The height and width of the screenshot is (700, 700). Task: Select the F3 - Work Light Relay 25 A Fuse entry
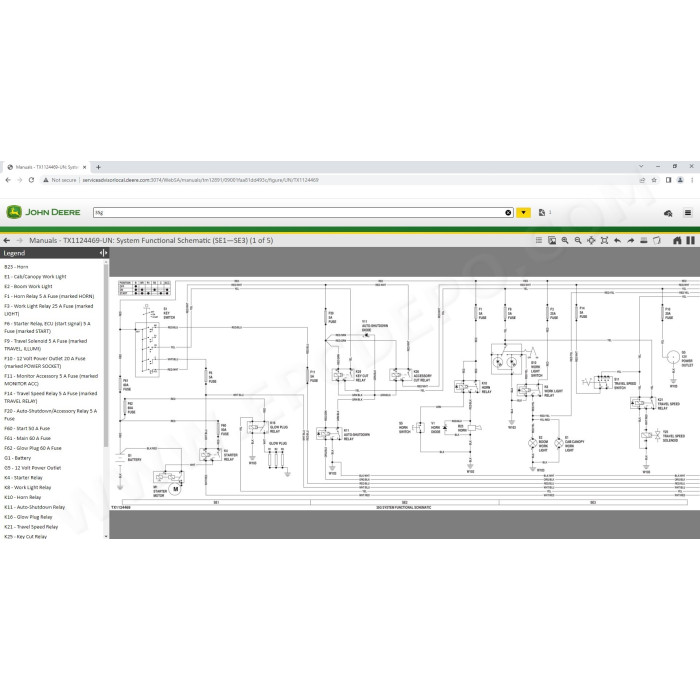pos(49,310)
